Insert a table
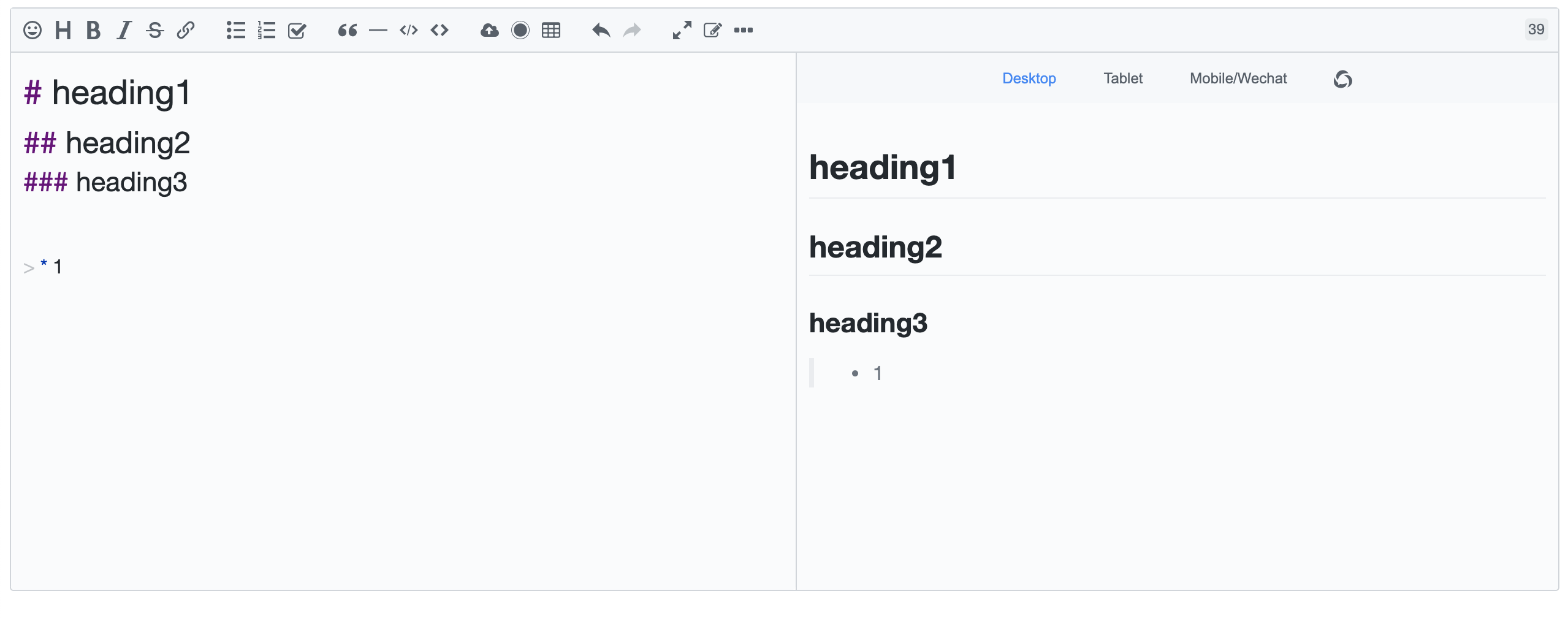Viewport: 1568px width, 618px height. coord(551,30)
